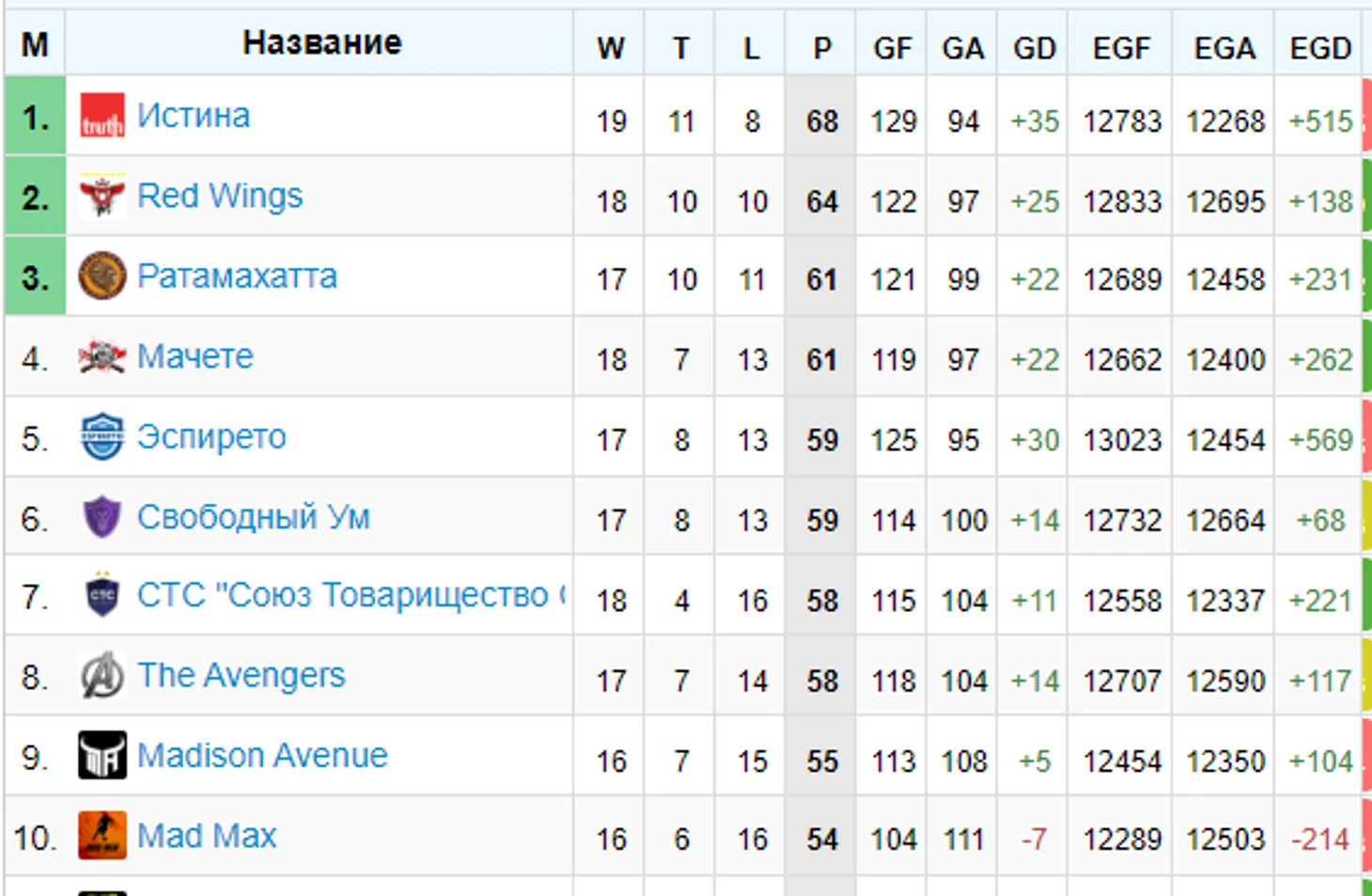Click the W wins column header
The image size is (1372, 896).
pyautogui.click(x=611, y=48)
